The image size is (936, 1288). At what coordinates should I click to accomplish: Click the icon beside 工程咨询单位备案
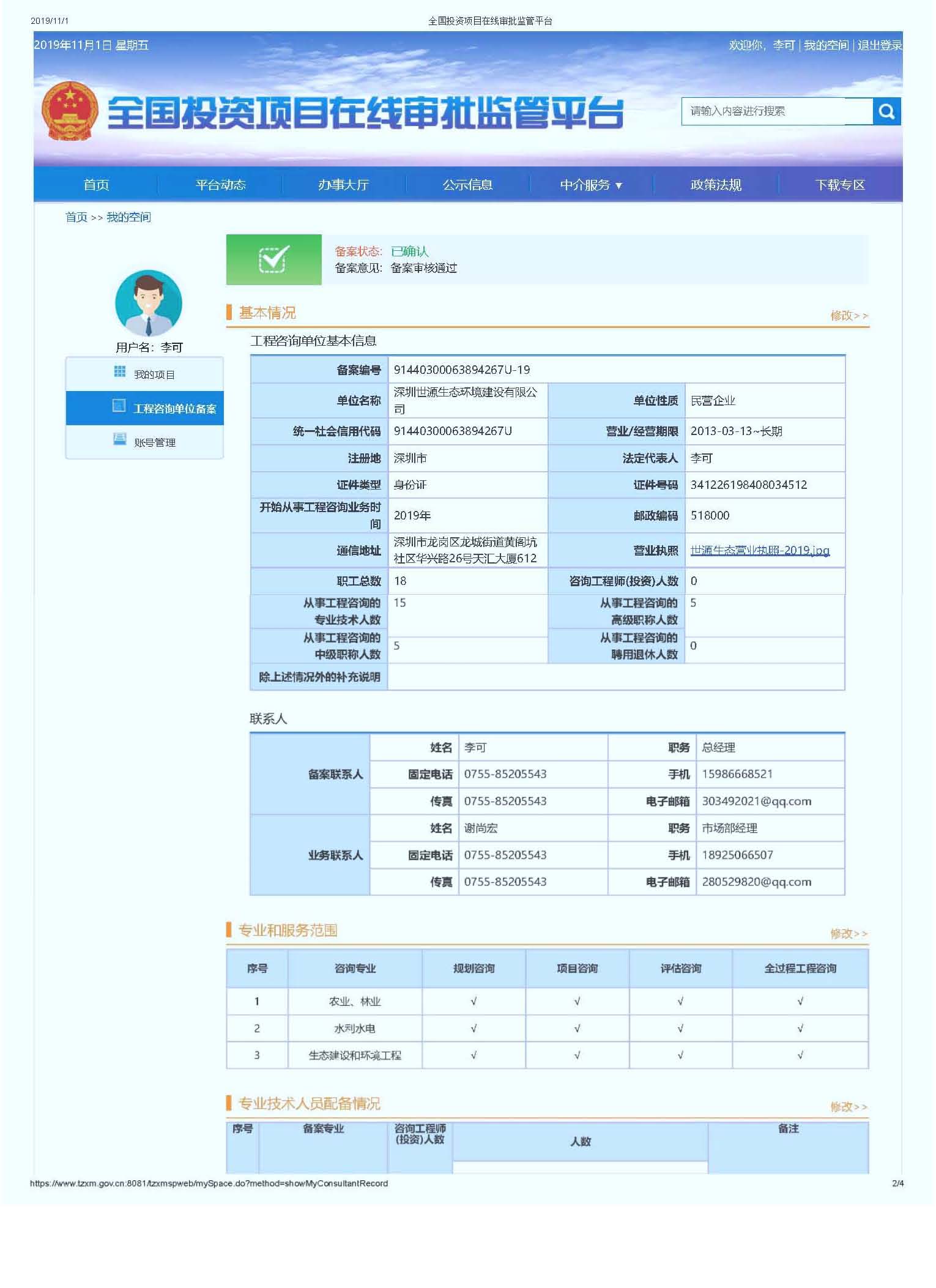tap(119, 406)
